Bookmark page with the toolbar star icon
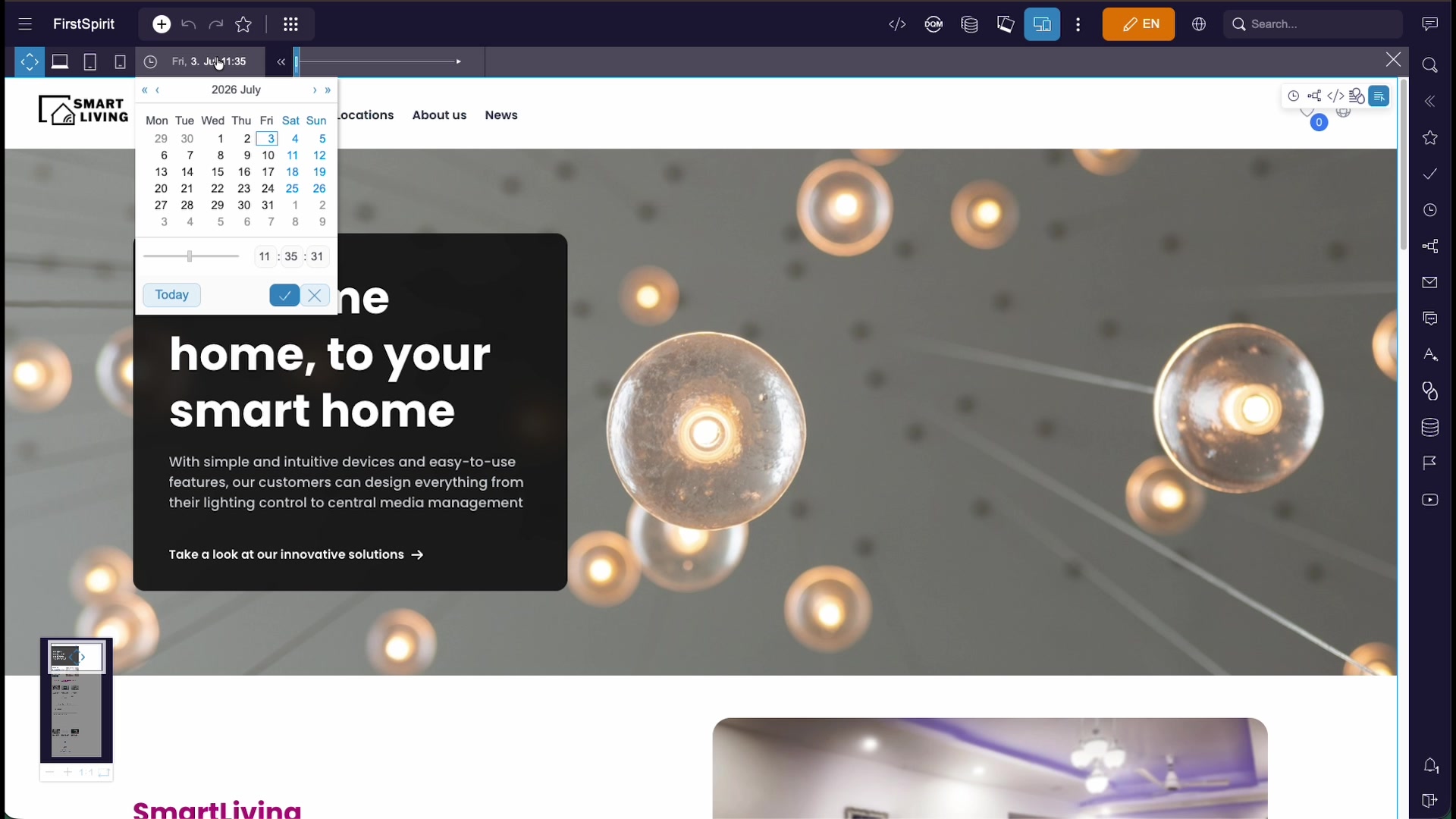This screenshot has height=819, width=1456. [x=243, y=24]
